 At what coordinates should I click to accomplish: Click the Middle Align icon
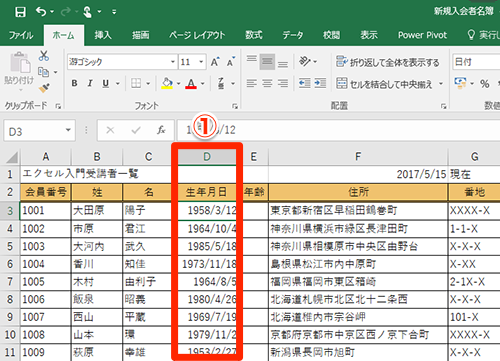[267, 62]
